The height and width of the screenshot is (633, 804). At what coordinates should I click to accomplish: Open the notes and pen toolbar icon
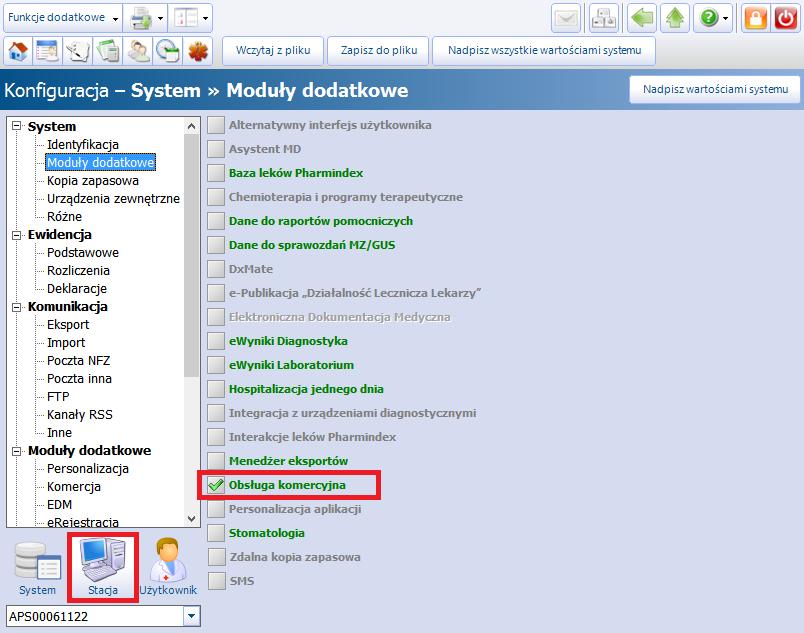tap(77, 51)
